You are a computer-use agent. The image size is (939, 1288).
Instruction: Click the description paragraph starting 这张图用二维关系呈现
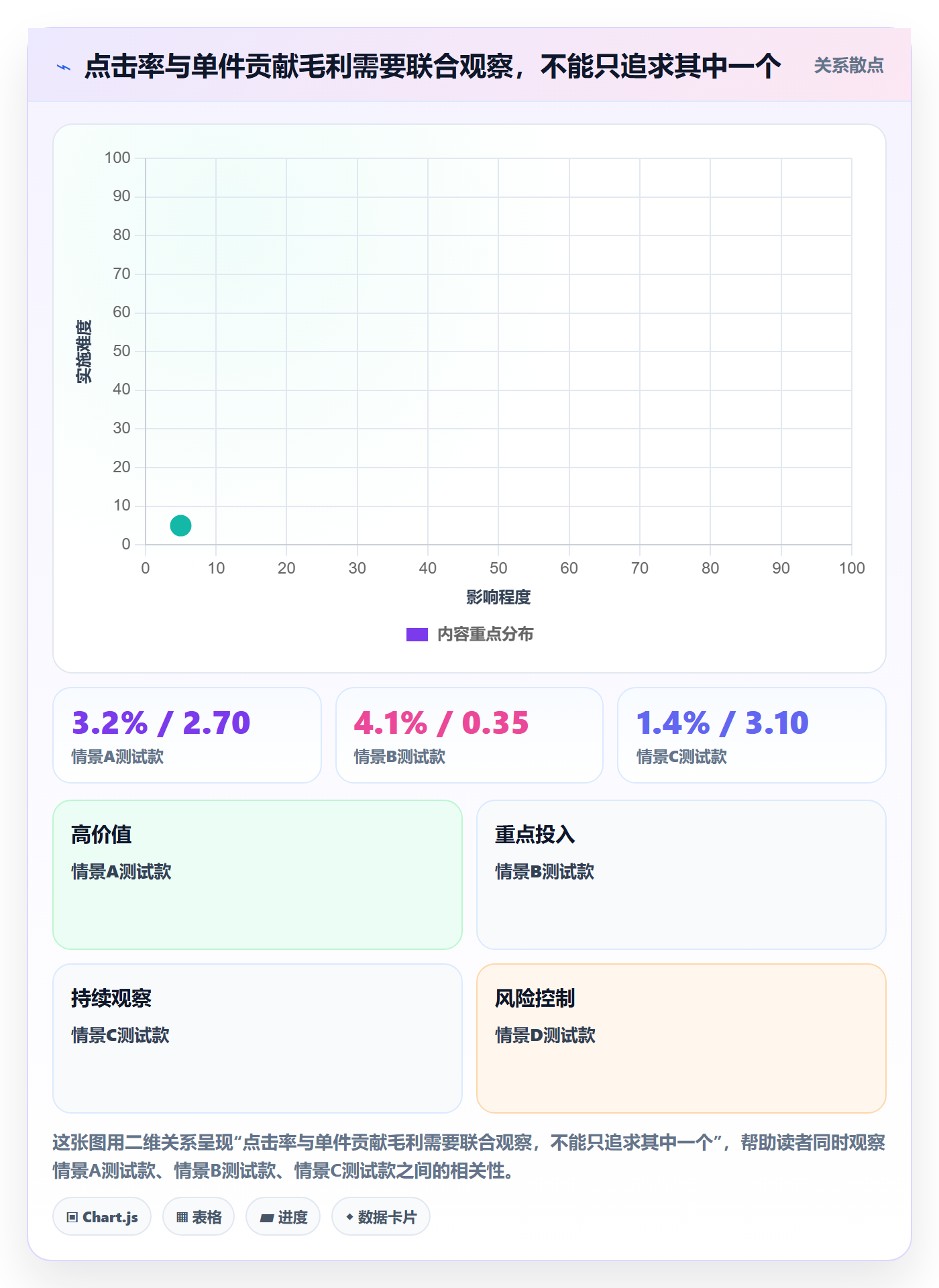coord(469,1157)
